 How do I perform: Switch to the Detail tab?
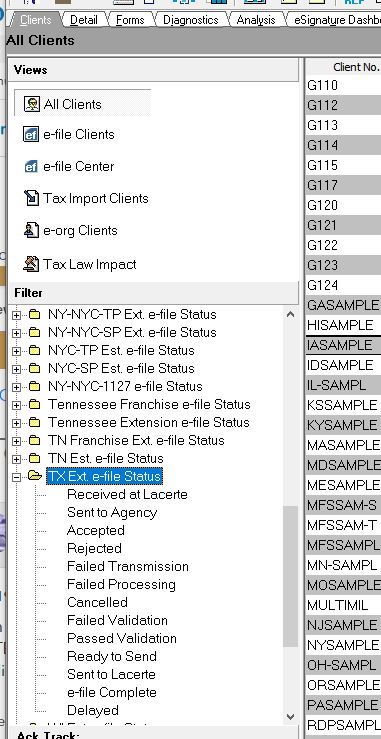point(83,20)
